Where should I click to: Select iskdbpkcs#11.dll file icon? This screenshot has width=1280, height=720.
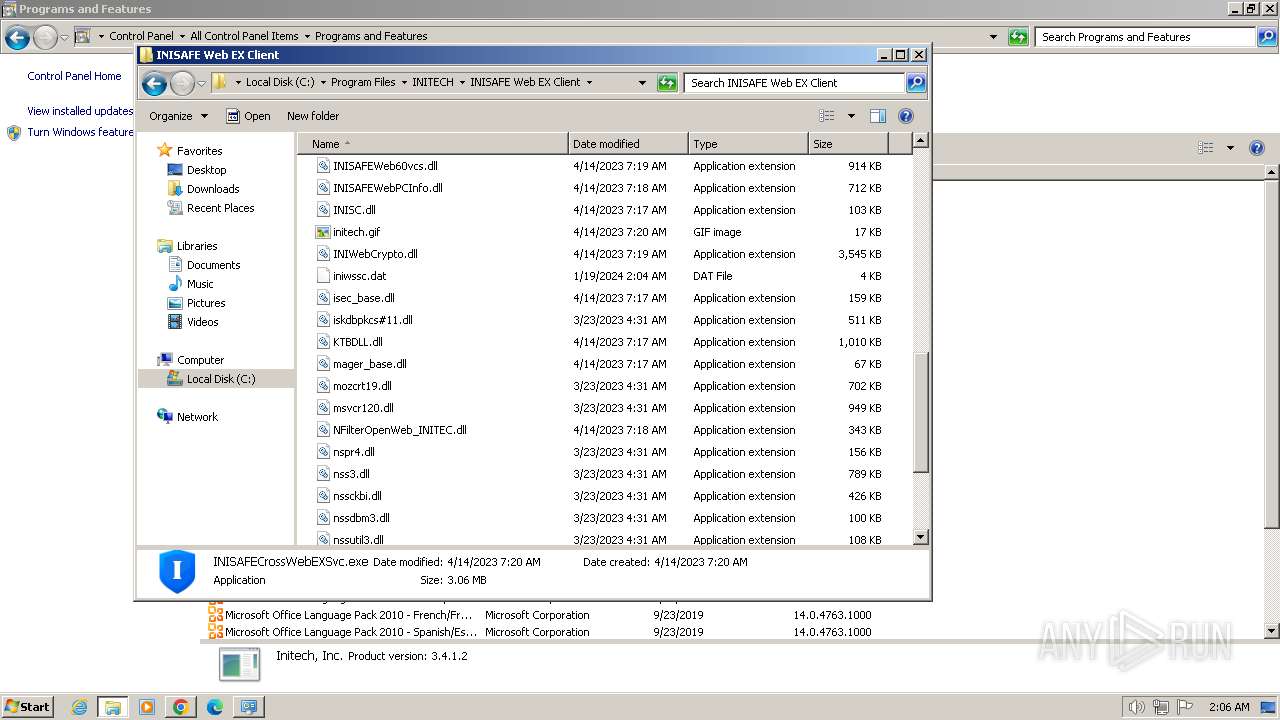click(x=323, y=320)
